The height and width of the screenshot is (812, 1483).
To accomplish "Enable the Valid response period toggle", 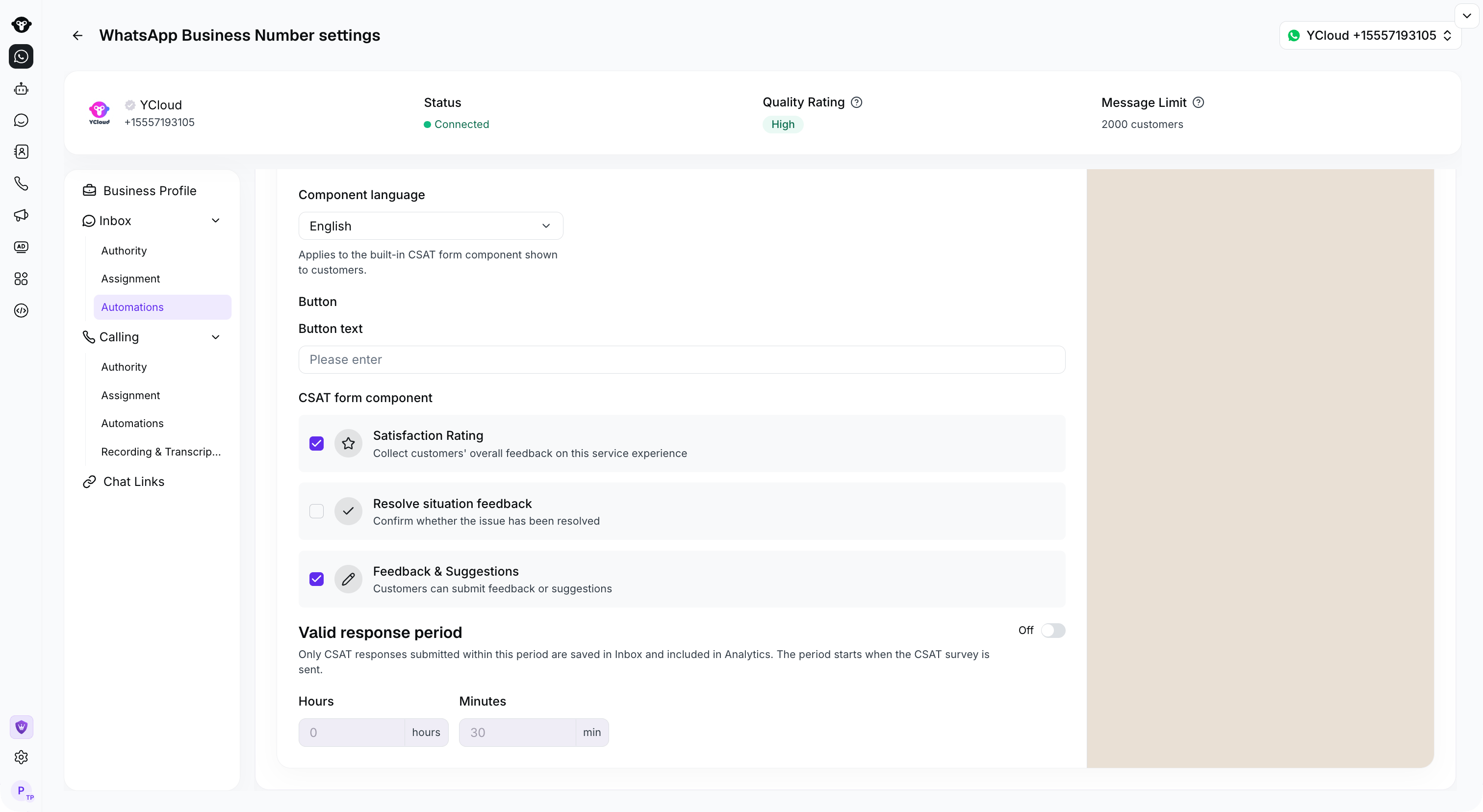I will (x=1053, y=631).
